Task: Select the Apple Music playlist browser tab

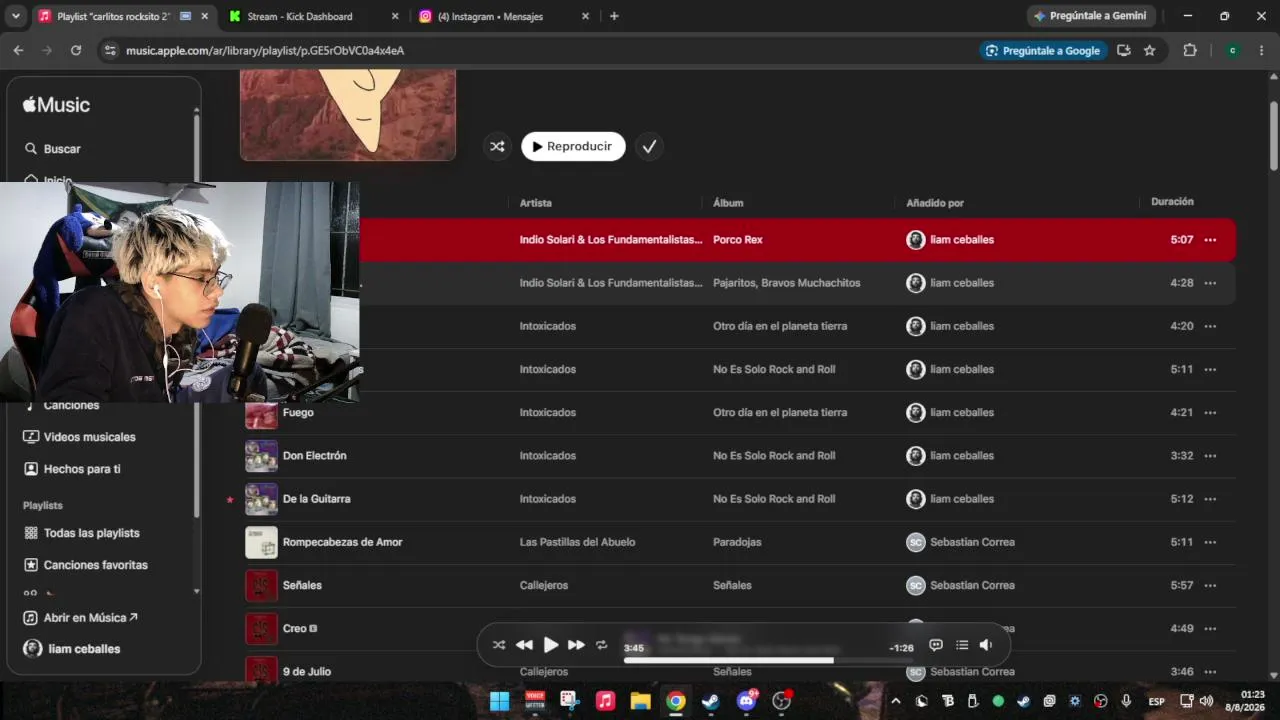Action: coord(123,16)
